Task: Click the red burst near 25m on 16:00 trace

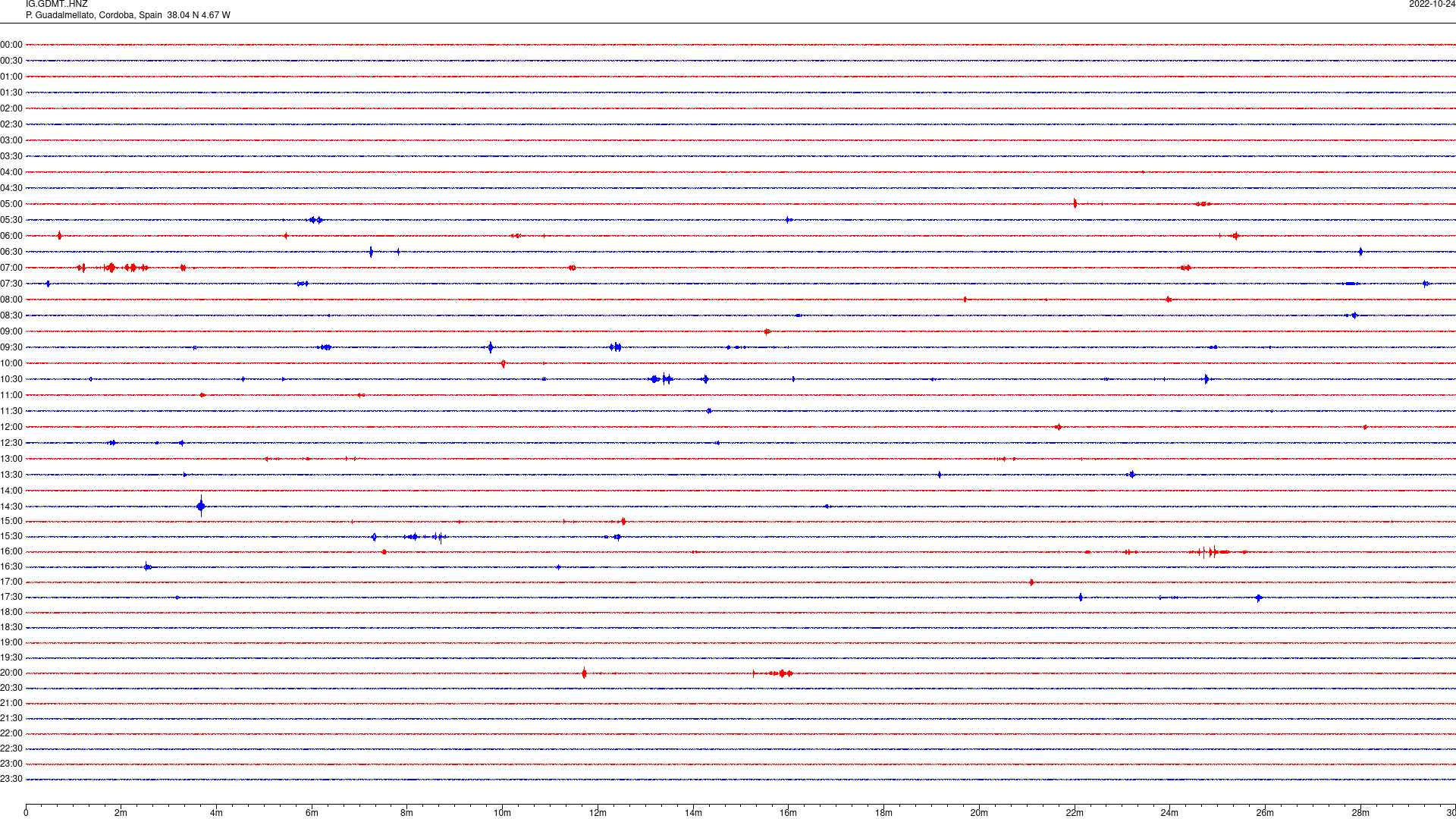Action: pos(1210,552)
